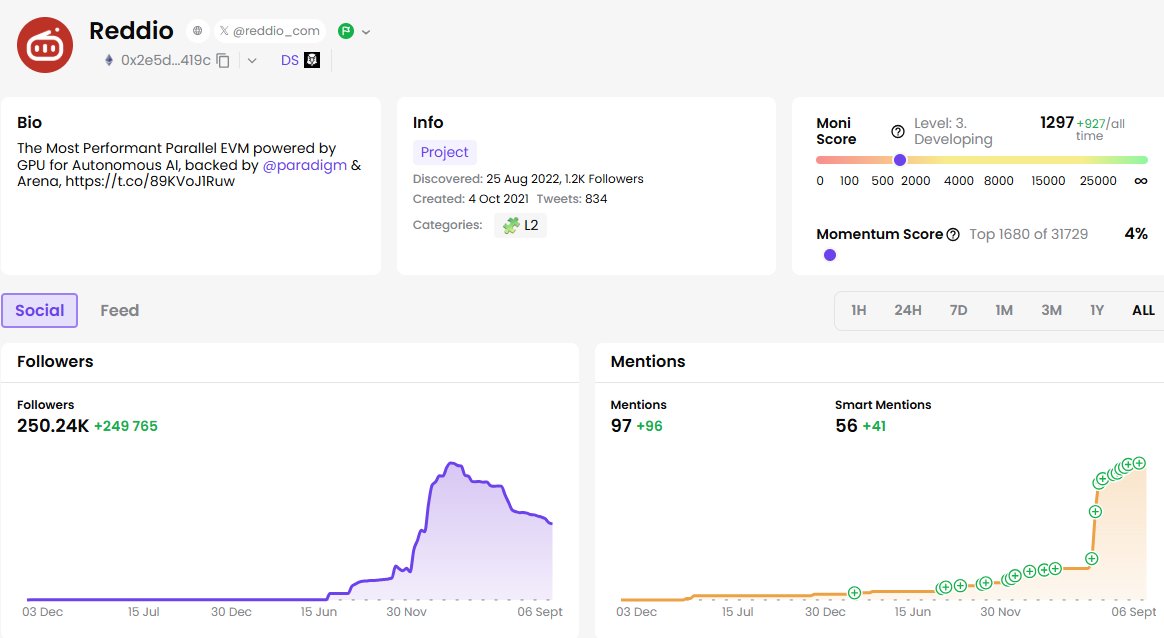1164x638 pixels.
Task: Click the purple Momentum Score dot
Action: pos(830,255)
